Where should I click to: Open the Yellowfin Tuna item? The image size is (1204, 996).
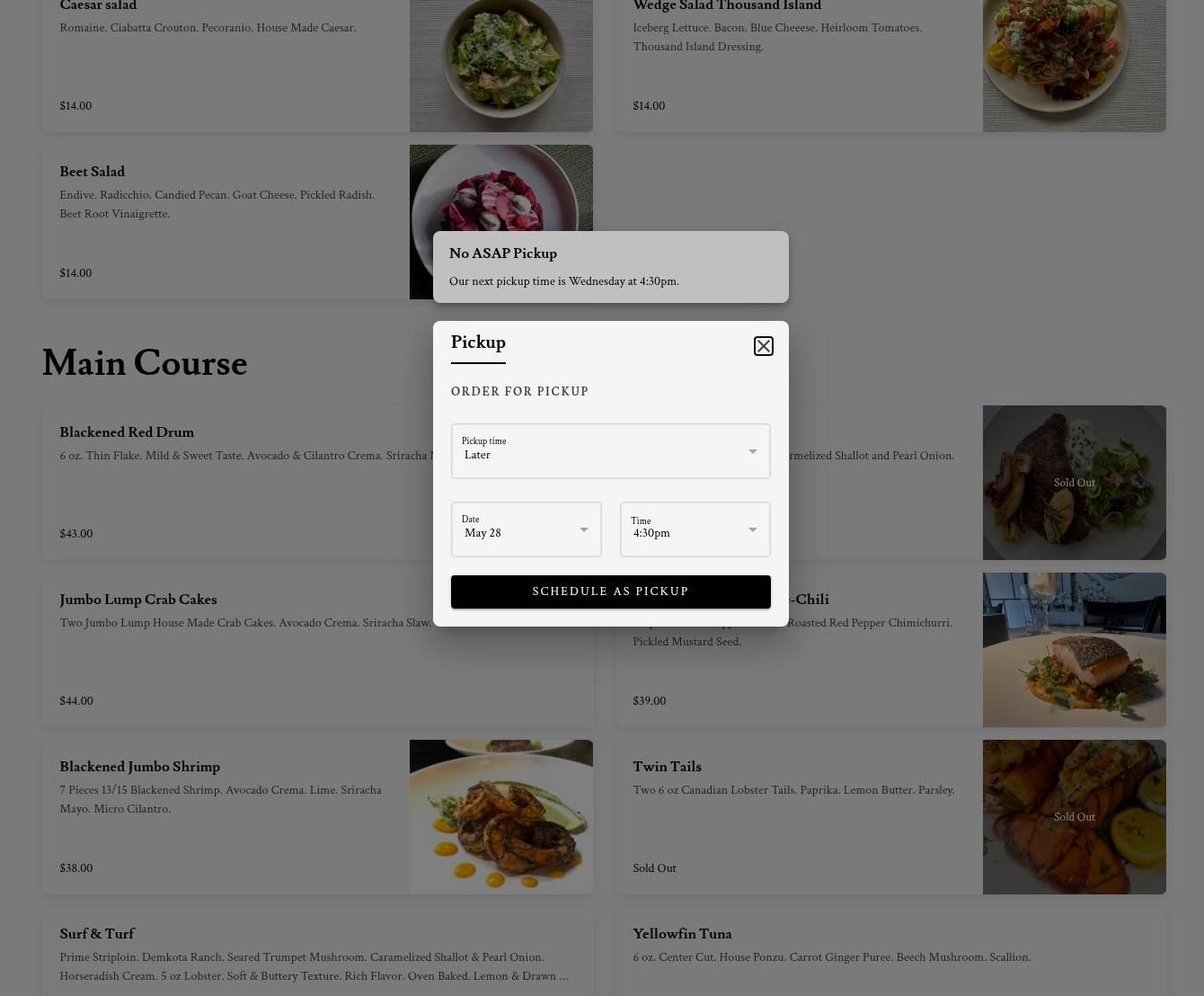pyautogui.click(x=890, y=952)
